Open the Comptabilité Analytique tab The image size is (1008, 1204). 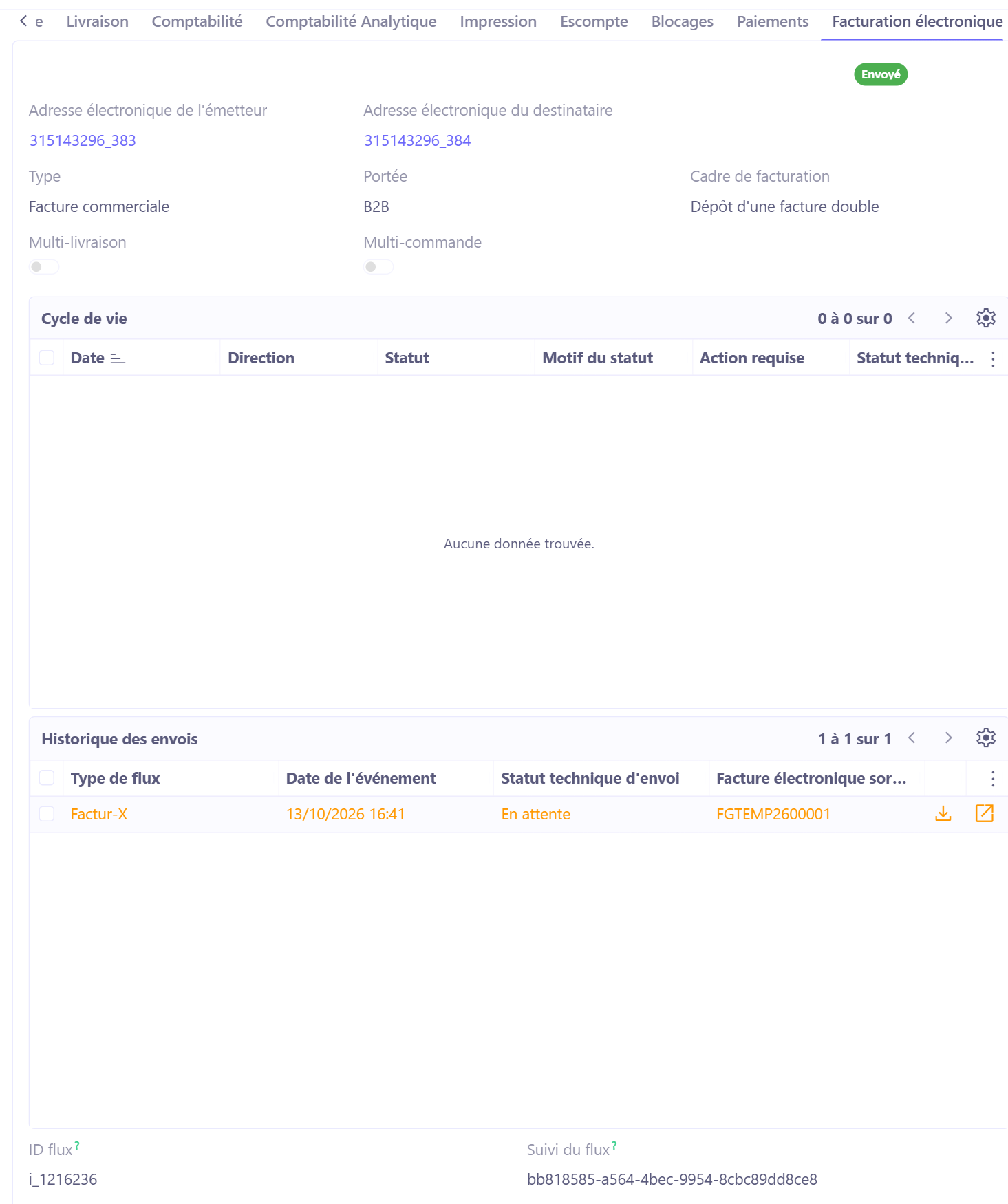coord(351,22)
